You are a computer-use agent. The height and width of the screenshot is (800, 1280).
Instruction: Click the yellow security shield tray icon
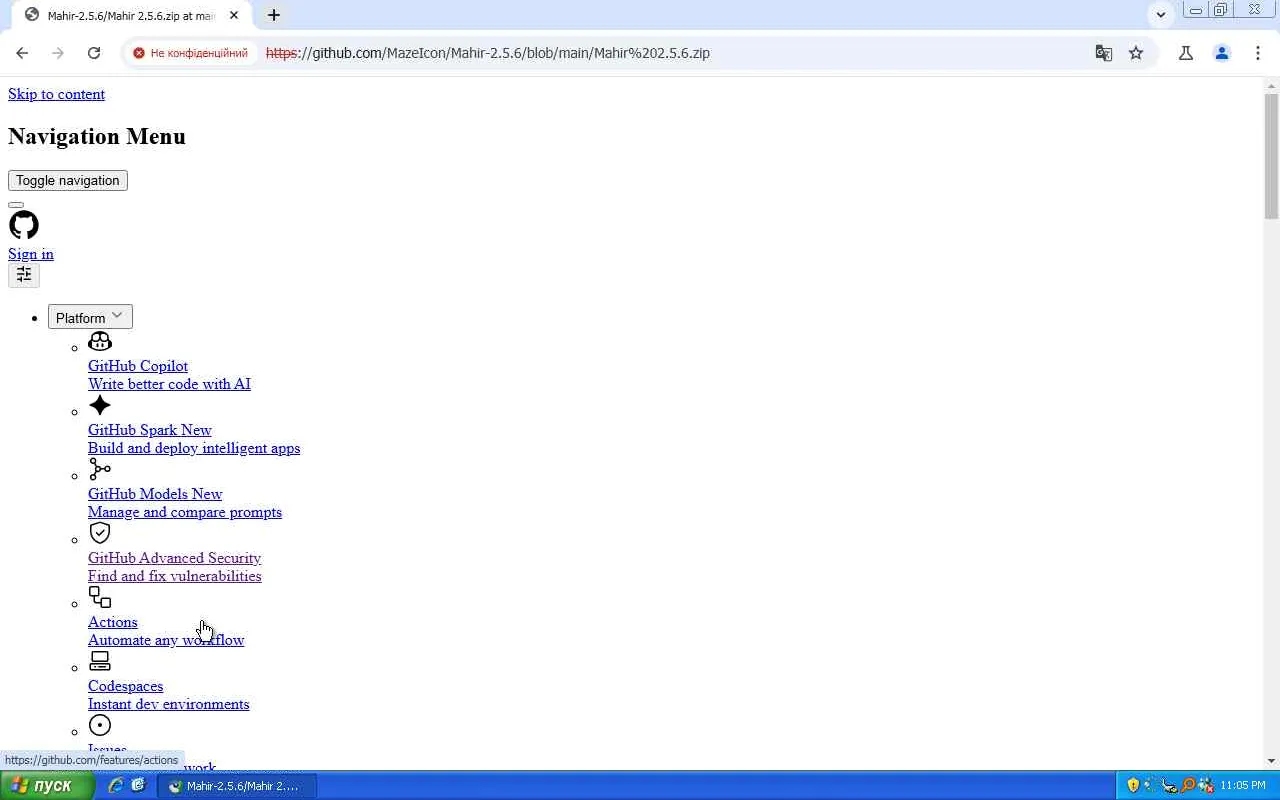(x=1133, y=786)
